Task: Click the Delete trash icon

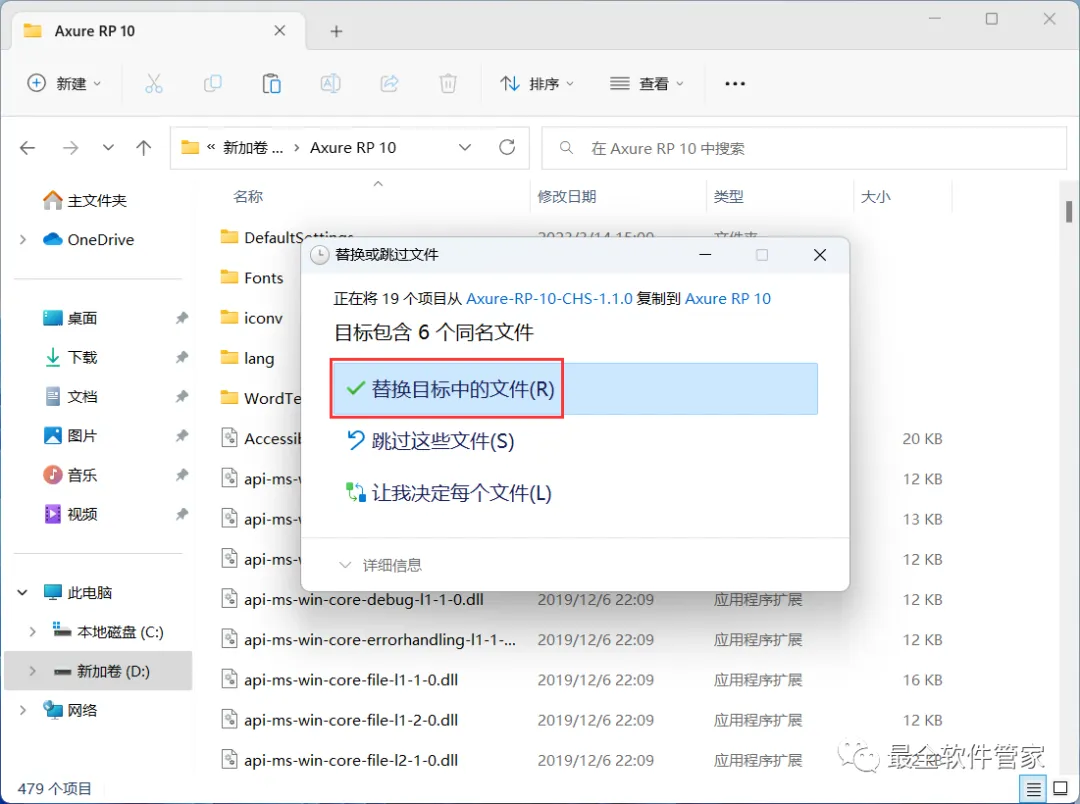Action: (448, 84)
